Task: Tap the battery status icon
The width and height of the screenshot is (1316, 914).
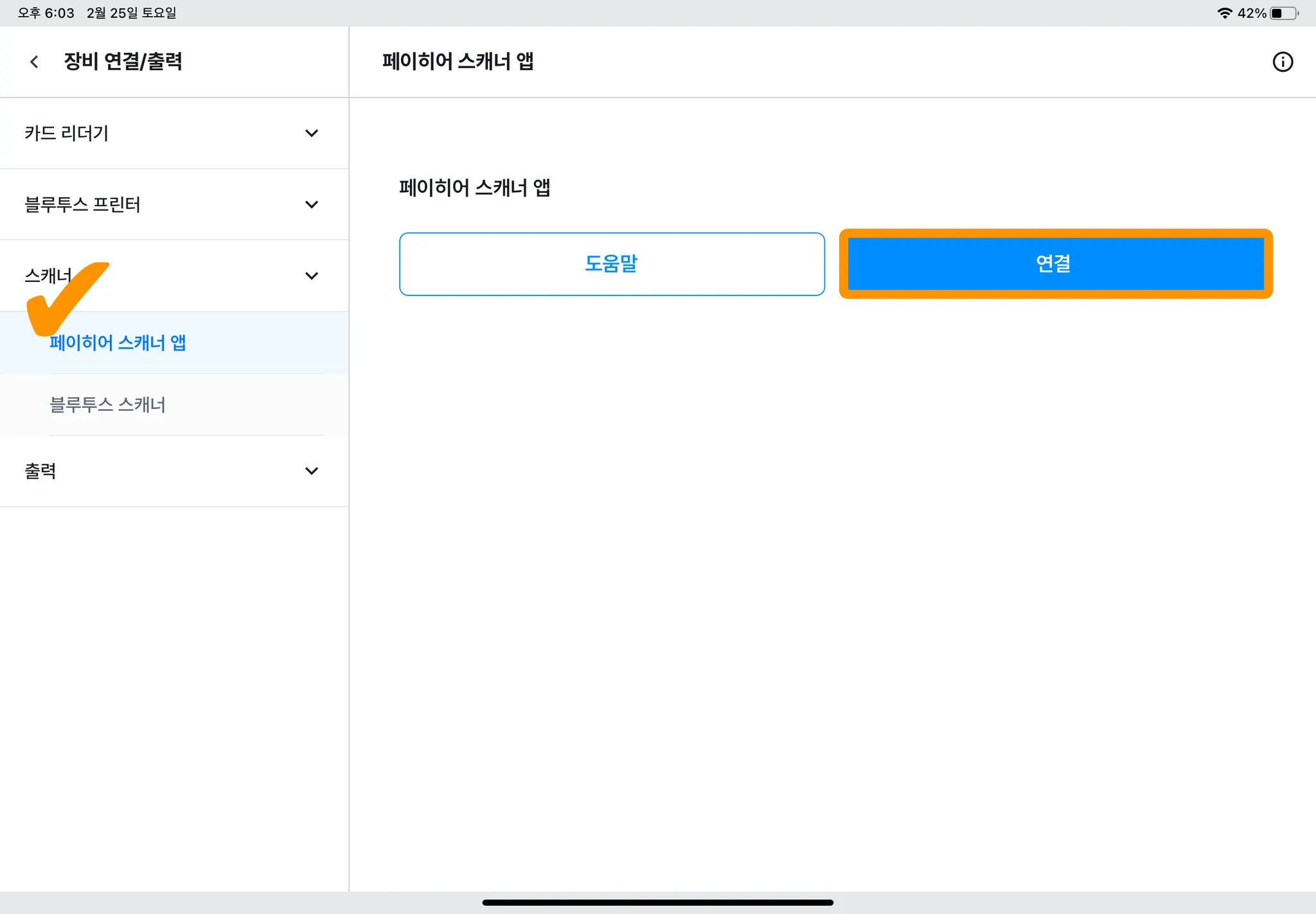Action: (1283, 13)
